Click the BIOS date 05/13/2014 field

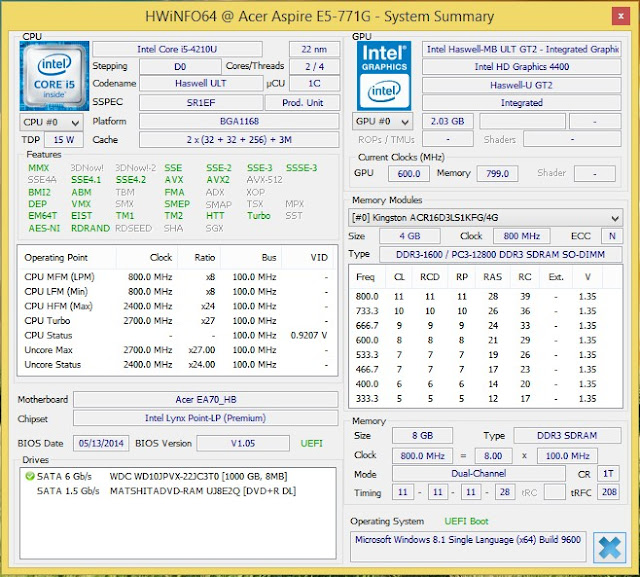point(101,444)
